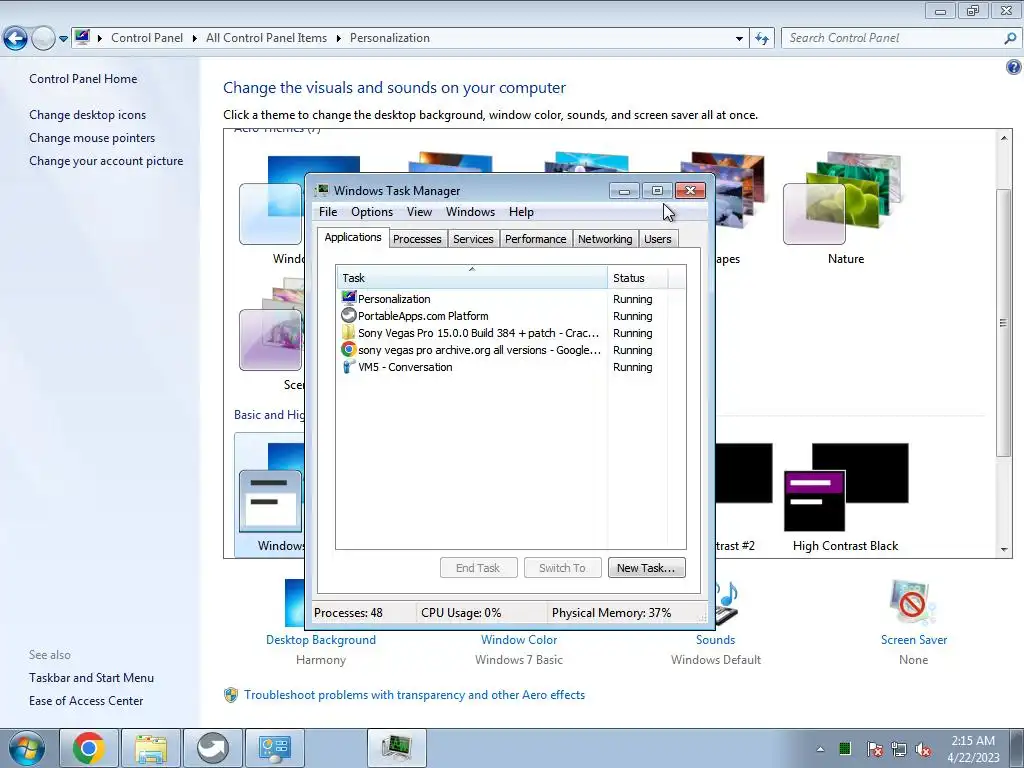Open Control Panel taskbar icon
Image resolution: width=1024 pixels, height=768 pixels.
pyautogui.click(x=274, y=748)
